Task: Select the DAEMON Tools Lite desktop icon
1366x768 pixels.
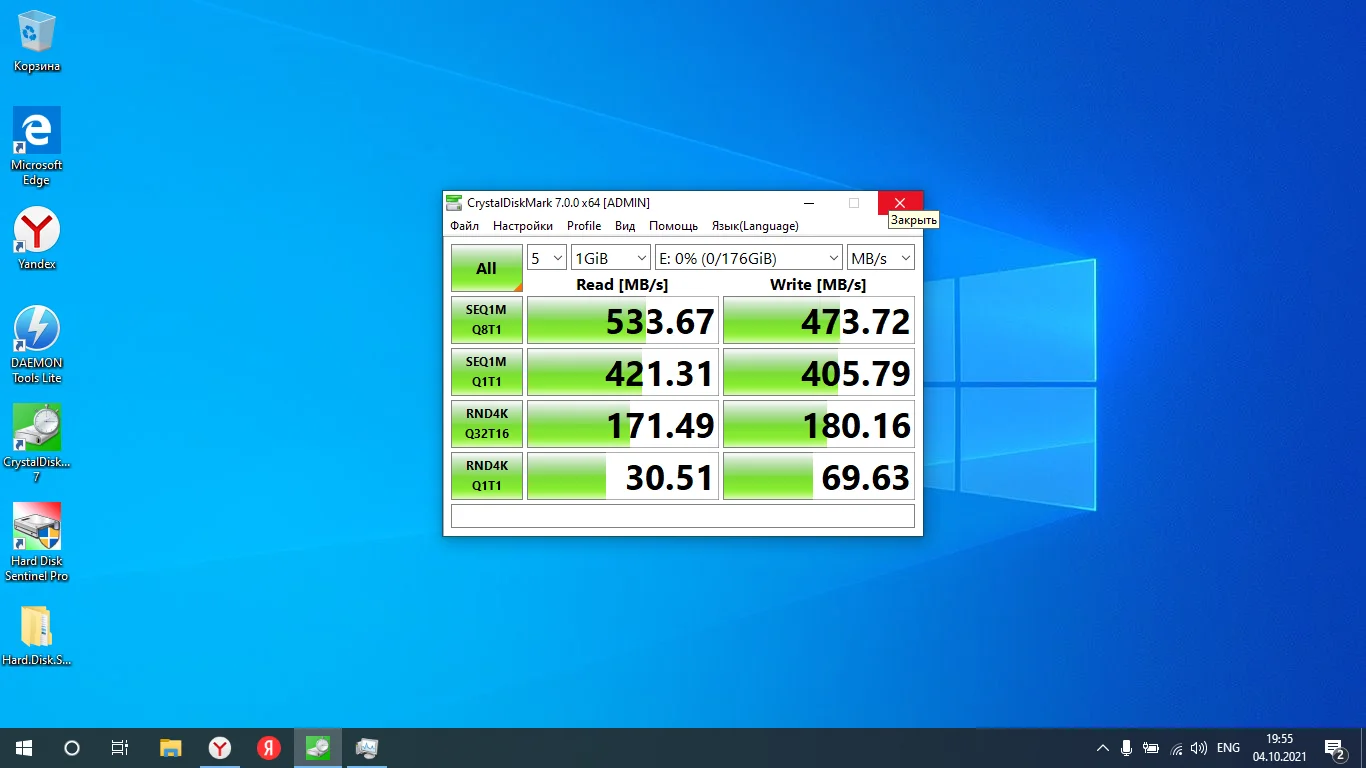Action: [x=37, y=344]
